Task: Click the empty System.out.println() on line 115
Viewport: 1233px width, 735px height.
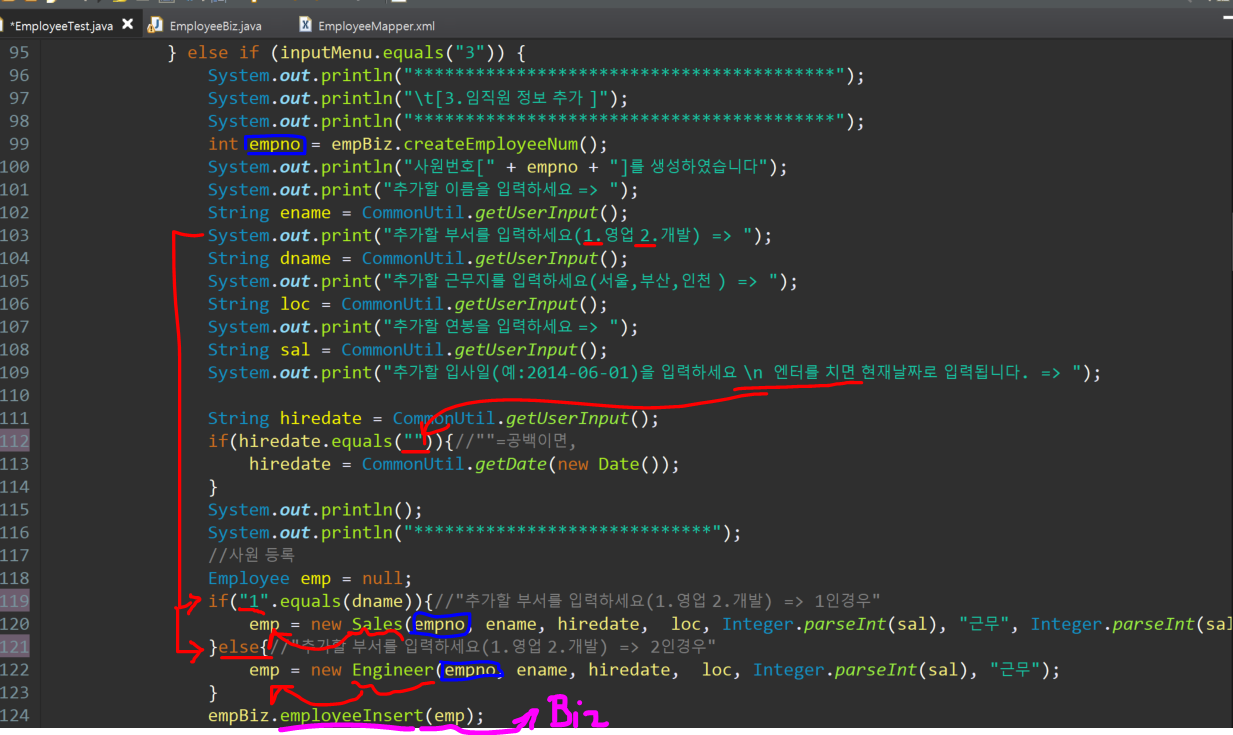Action: coord(315,511)
